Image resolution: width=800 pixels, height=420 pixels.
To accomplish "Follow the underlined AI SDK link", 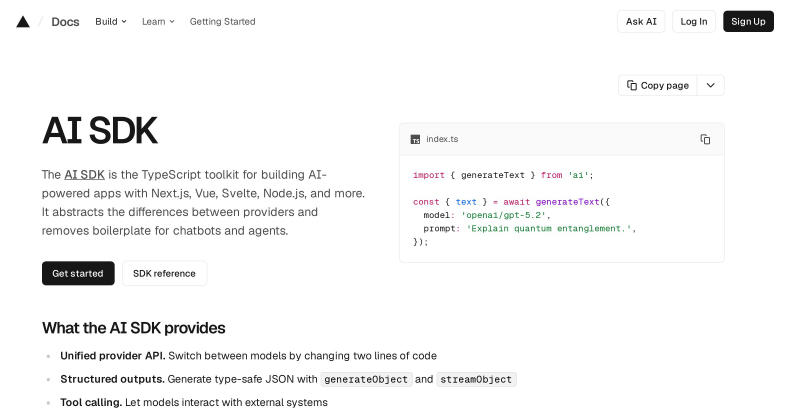I will [84, 175].
